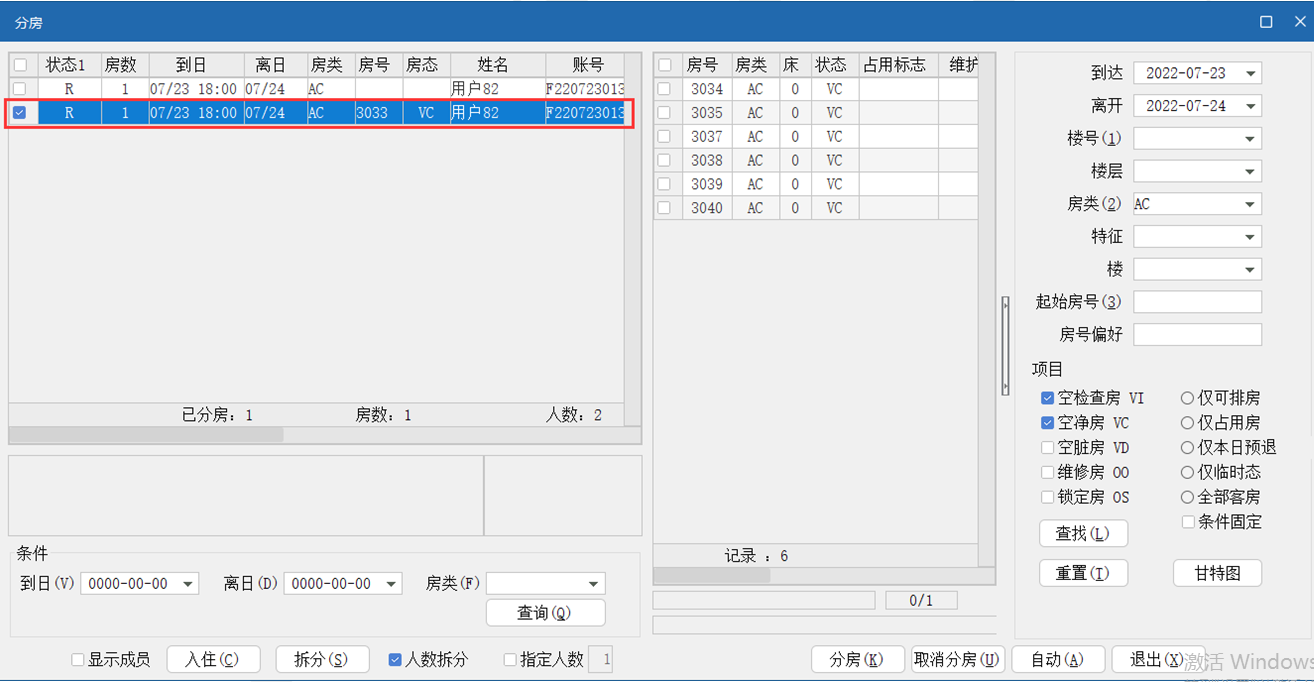Image resolution: width=1314 pixels, height=682 pixels.
Task: Focus 起始房号 input field
Action: (x=1197, y=302)
